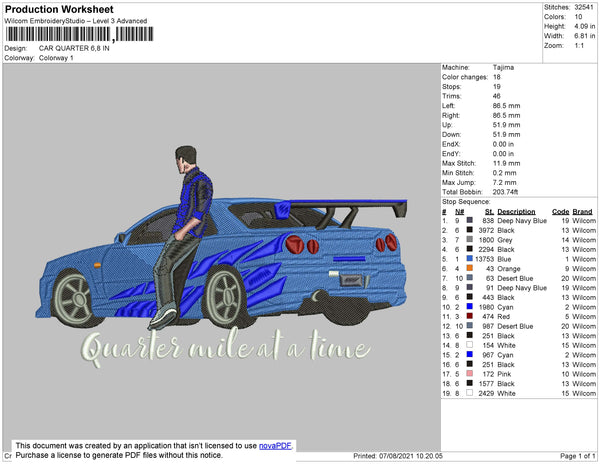Pick the White swatch at stop 19
This screenshot has height=464, width=600.
pos(470,392)
